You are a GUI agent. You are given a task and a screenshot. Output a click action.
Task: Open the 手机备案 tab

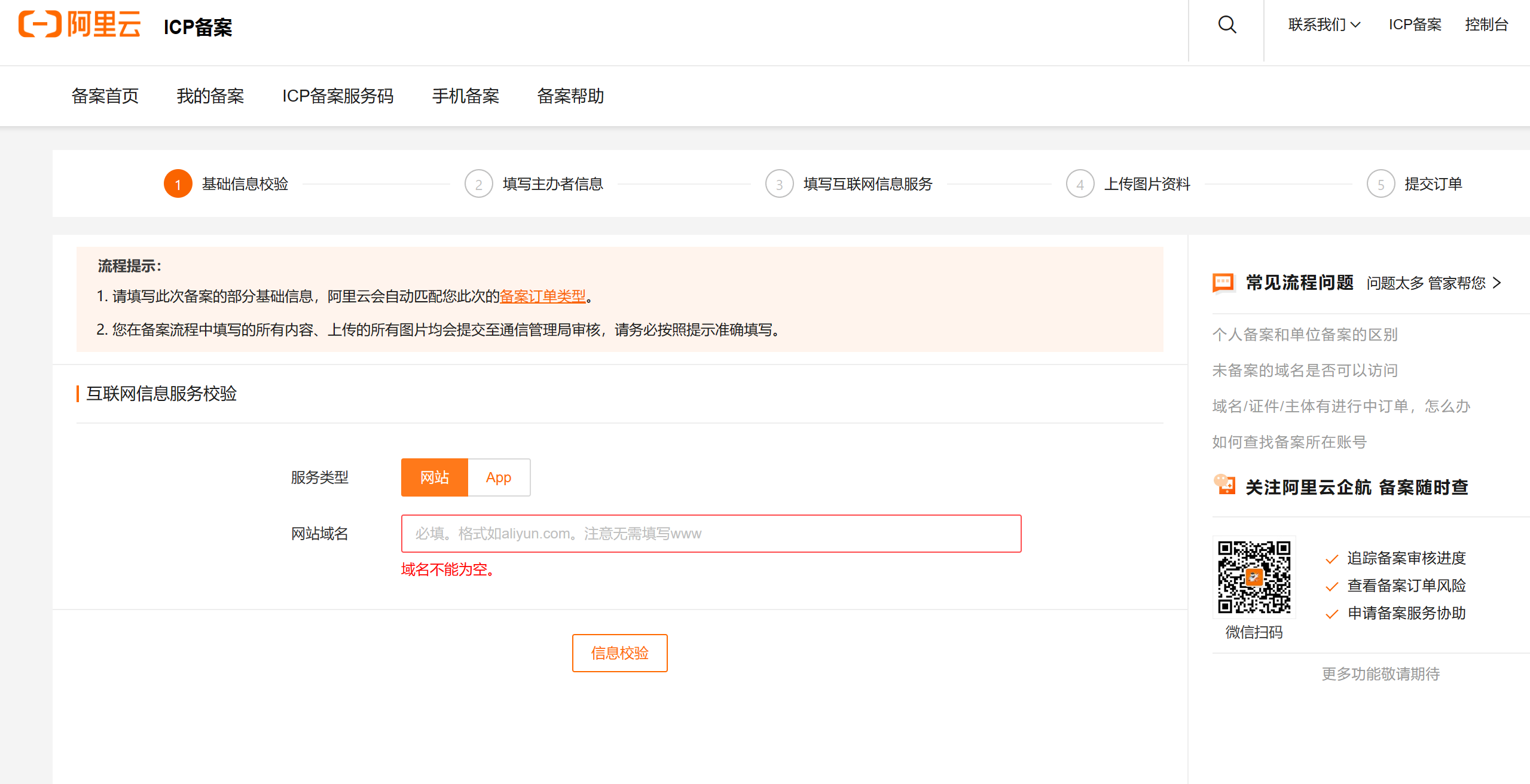466,96
